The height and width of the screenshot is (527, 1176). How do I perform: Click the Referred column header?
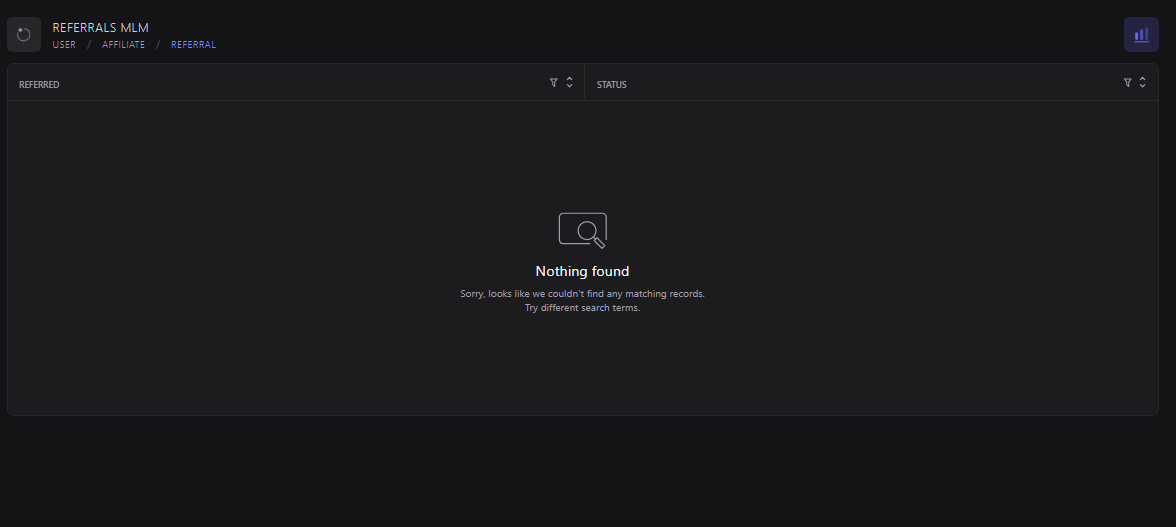tap(39, 85)
